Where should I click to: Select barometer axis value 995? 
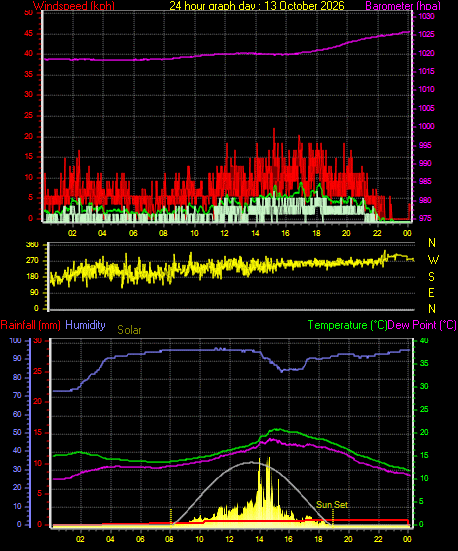tap(425, 145)
